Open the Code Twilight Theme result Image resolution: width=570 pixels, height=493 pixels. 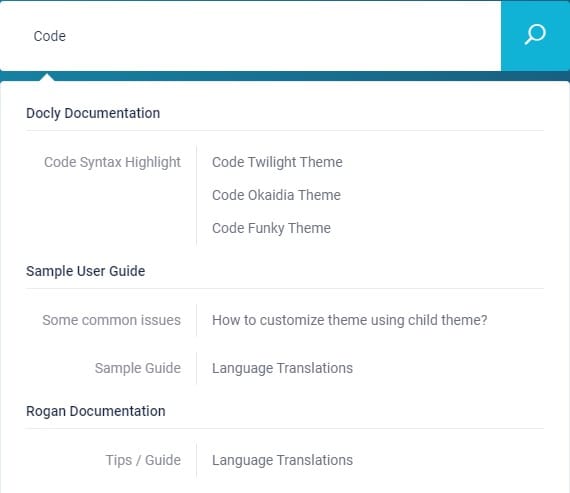coord(277,162)
